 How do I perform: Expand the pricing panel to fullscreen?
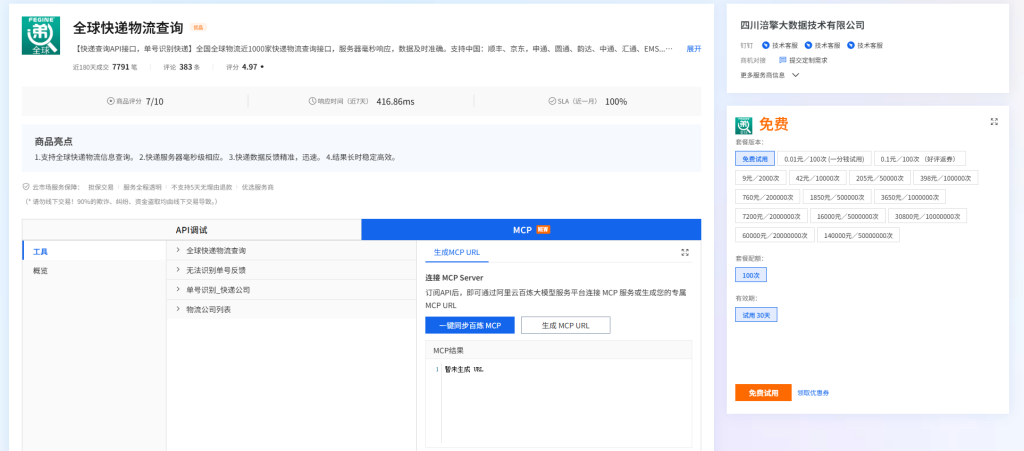tap(994, 121)
